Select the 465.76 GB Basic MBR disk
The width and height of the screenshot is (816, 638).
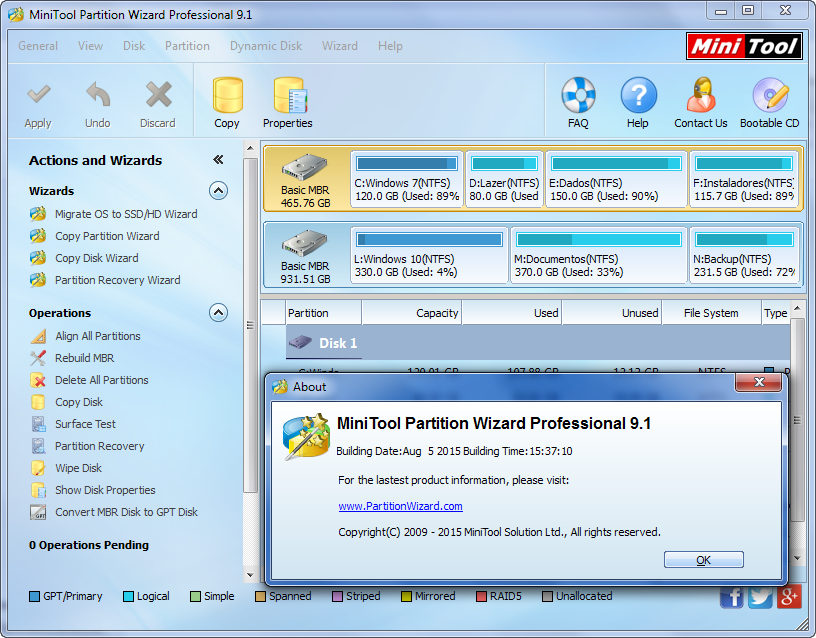(x=306, y=180)
